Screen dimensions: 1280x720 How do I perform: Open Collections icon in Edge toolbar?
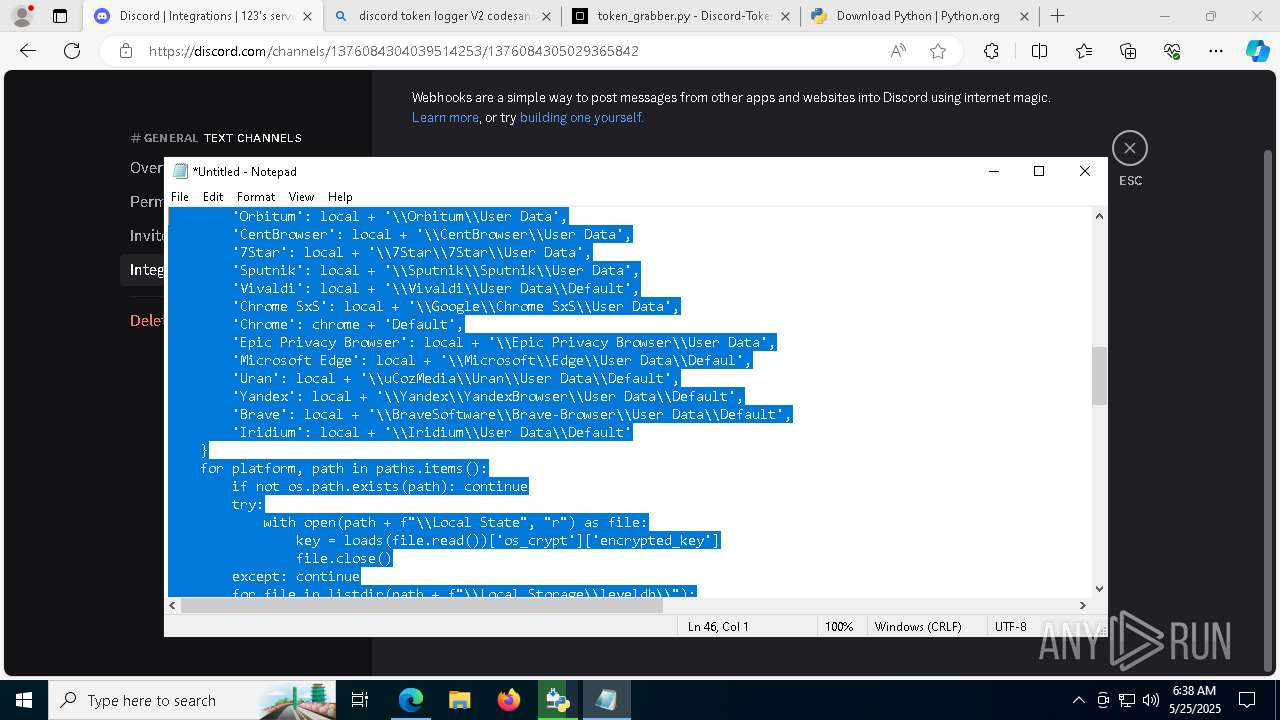click(x=1128, y=51)
